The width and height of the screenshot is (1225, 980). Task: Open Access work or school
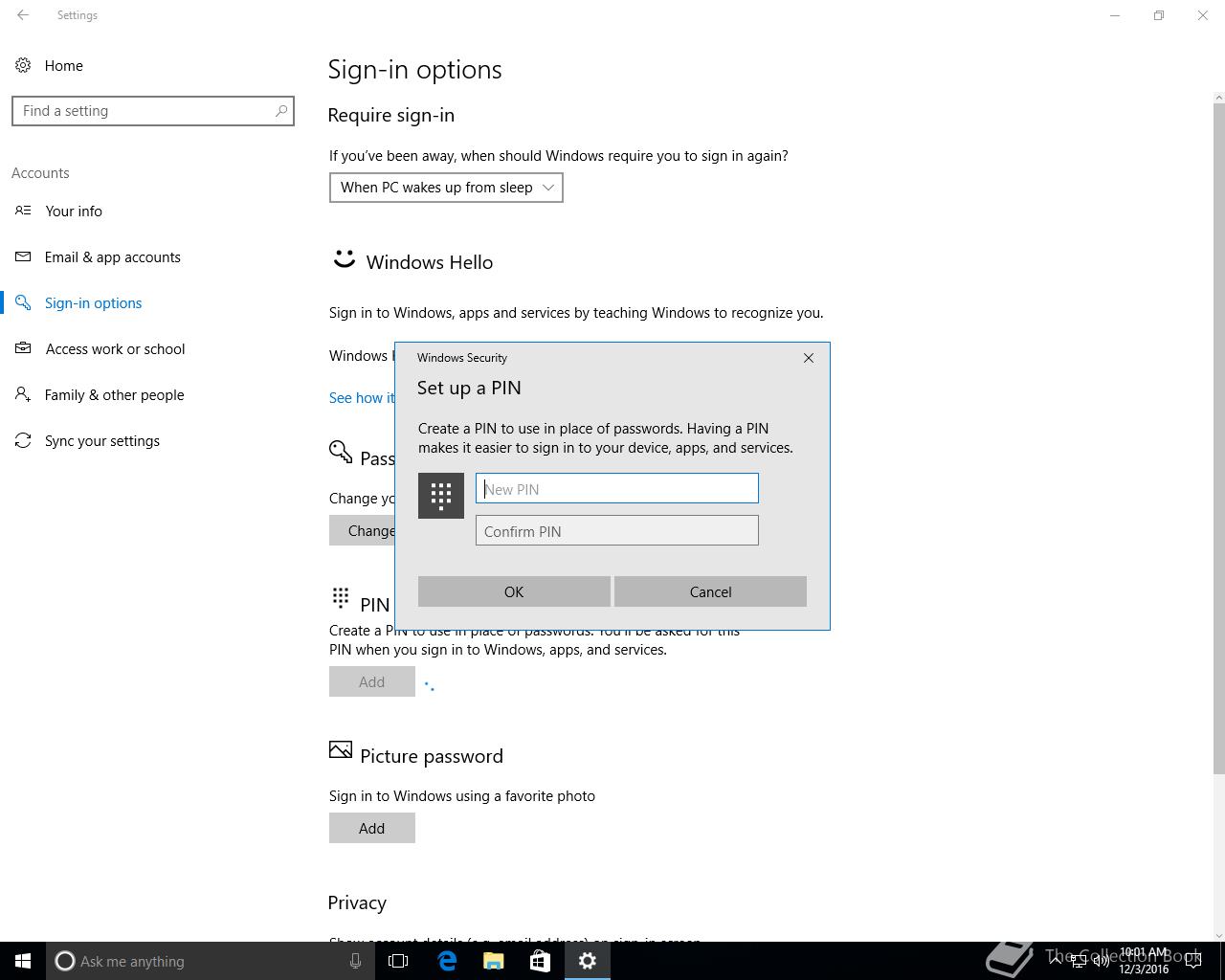coord(115,348)
